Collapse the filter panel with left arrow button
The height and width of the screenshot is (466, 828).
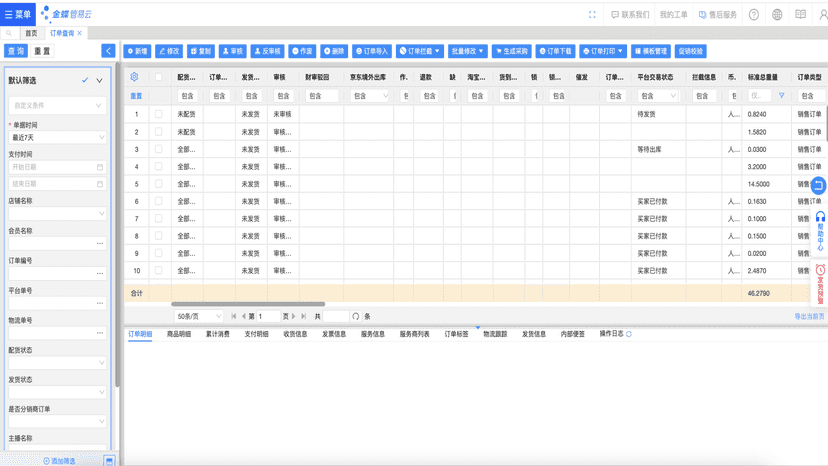[108, 51]
